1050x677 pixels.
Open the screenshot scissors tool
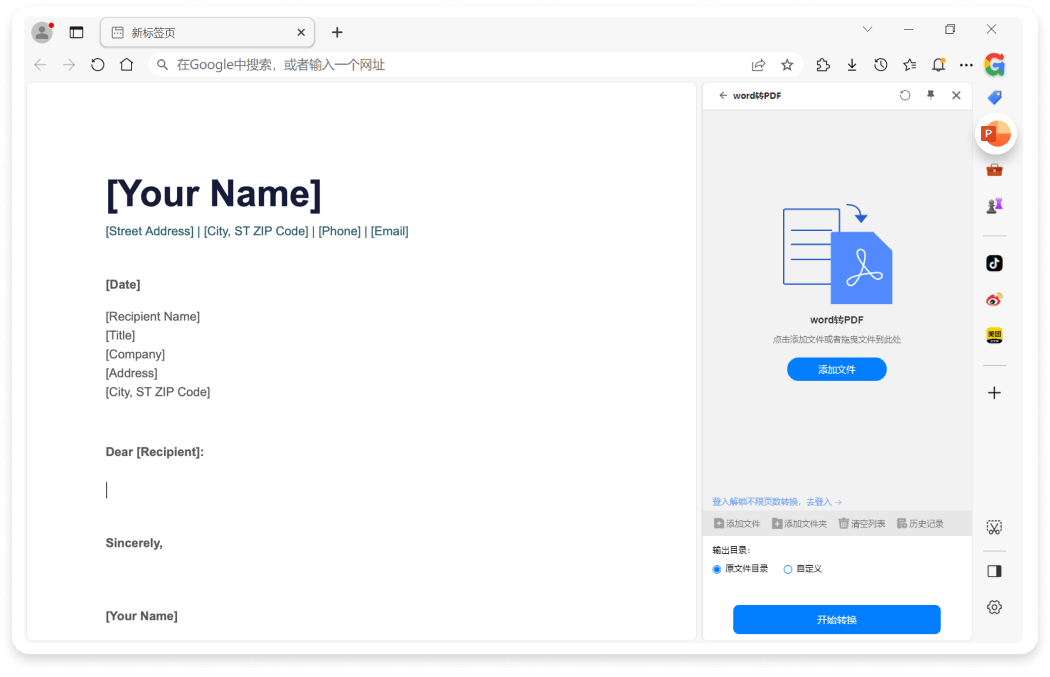click(x=994, y=527)
